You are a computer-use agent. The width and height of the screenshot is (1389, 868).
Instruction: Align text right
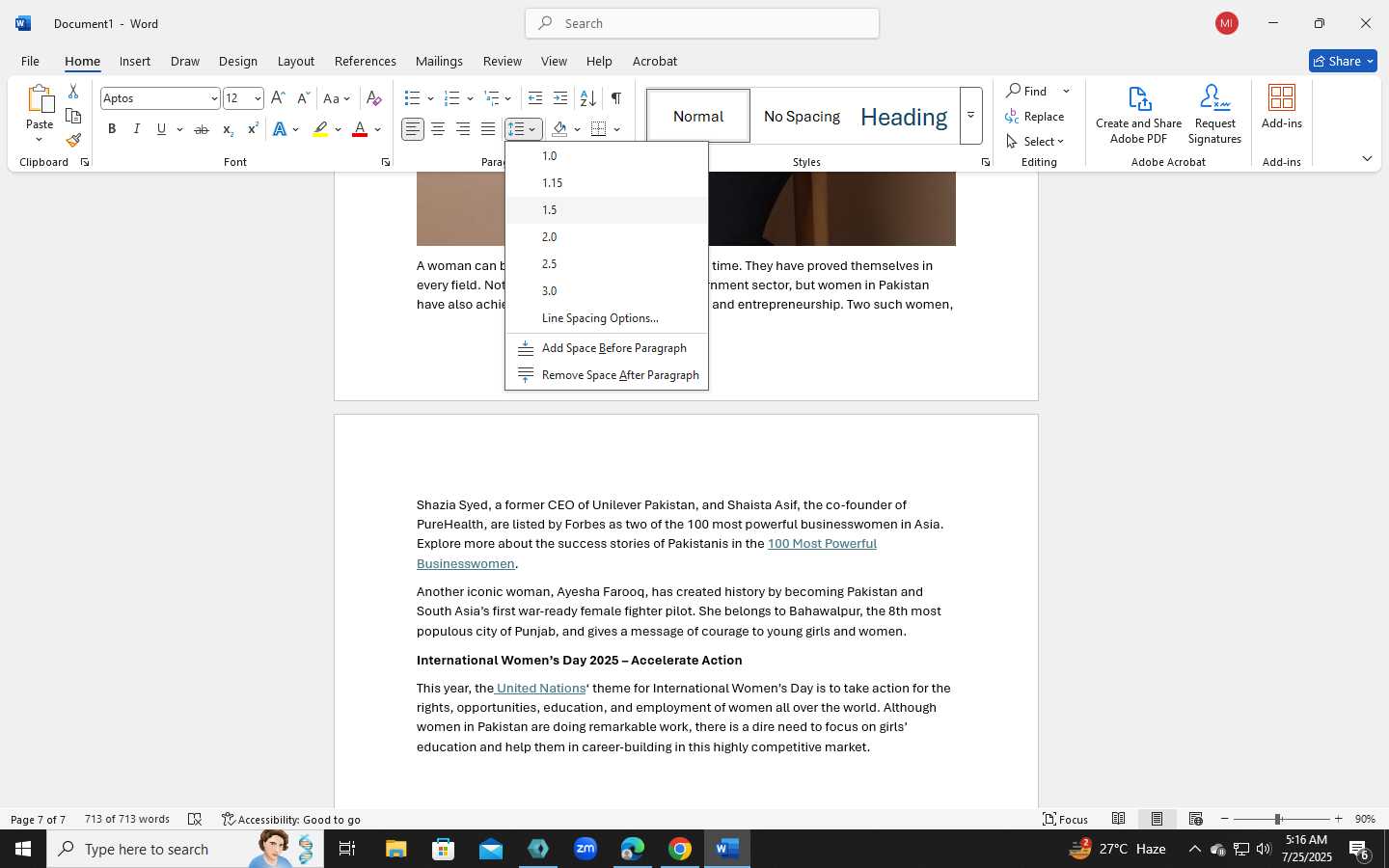coord(463,129)
